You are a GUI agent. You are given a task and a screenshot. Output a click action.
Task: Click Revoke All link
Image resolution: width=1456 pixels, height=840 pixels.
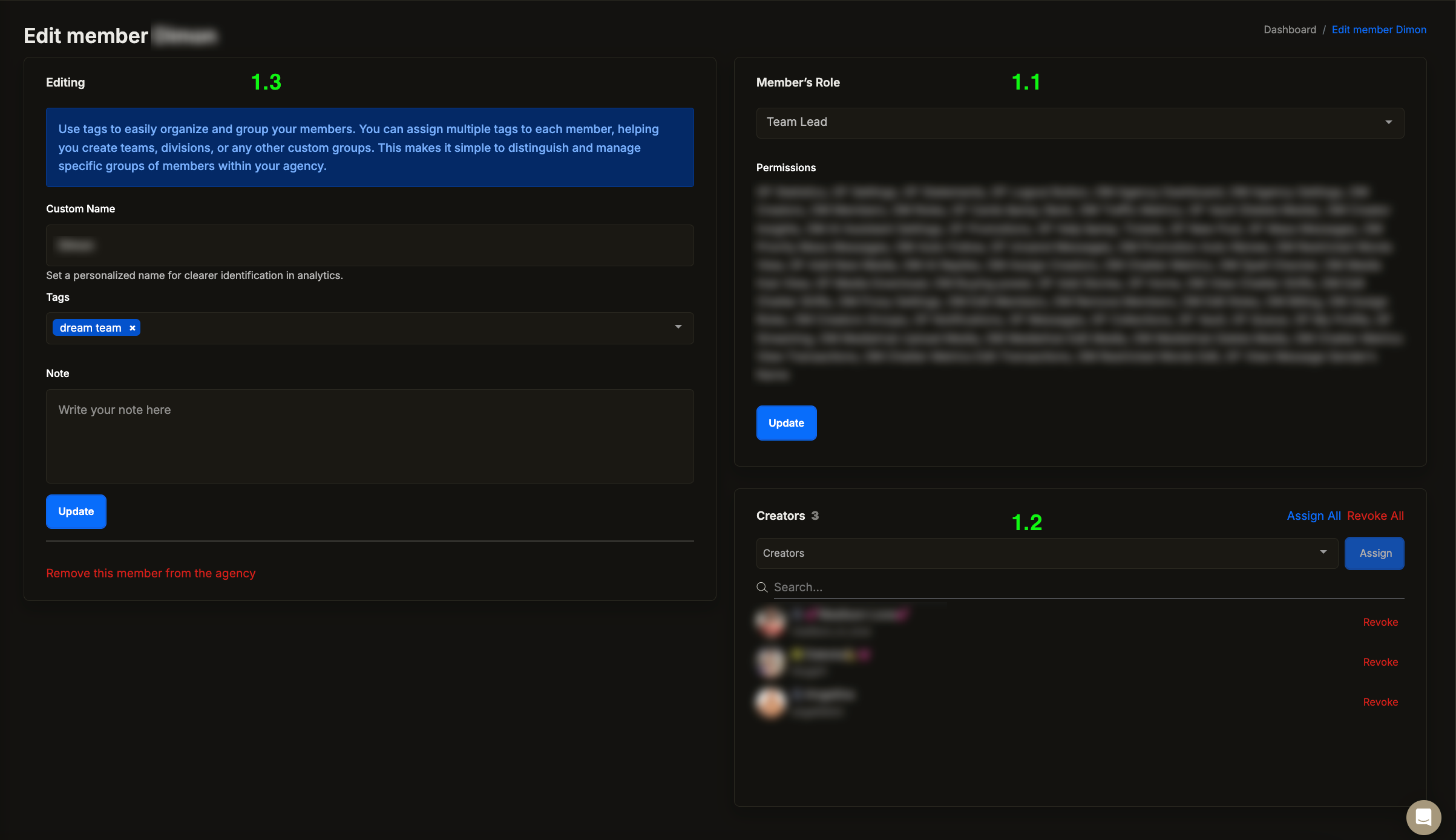1375,516
